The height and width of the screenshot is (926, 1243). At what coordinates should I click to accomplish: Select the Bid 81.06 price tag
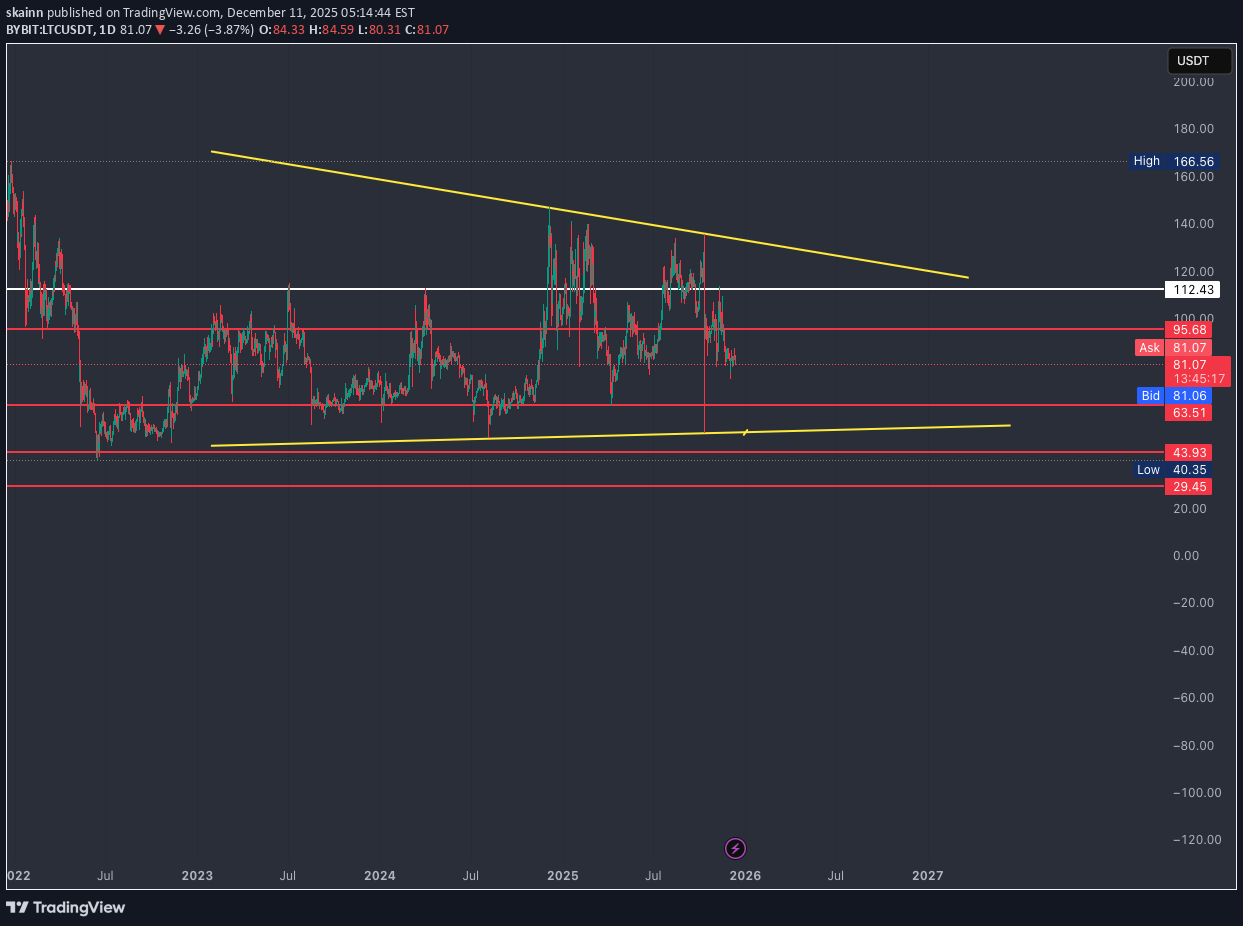coord(1173,396)
